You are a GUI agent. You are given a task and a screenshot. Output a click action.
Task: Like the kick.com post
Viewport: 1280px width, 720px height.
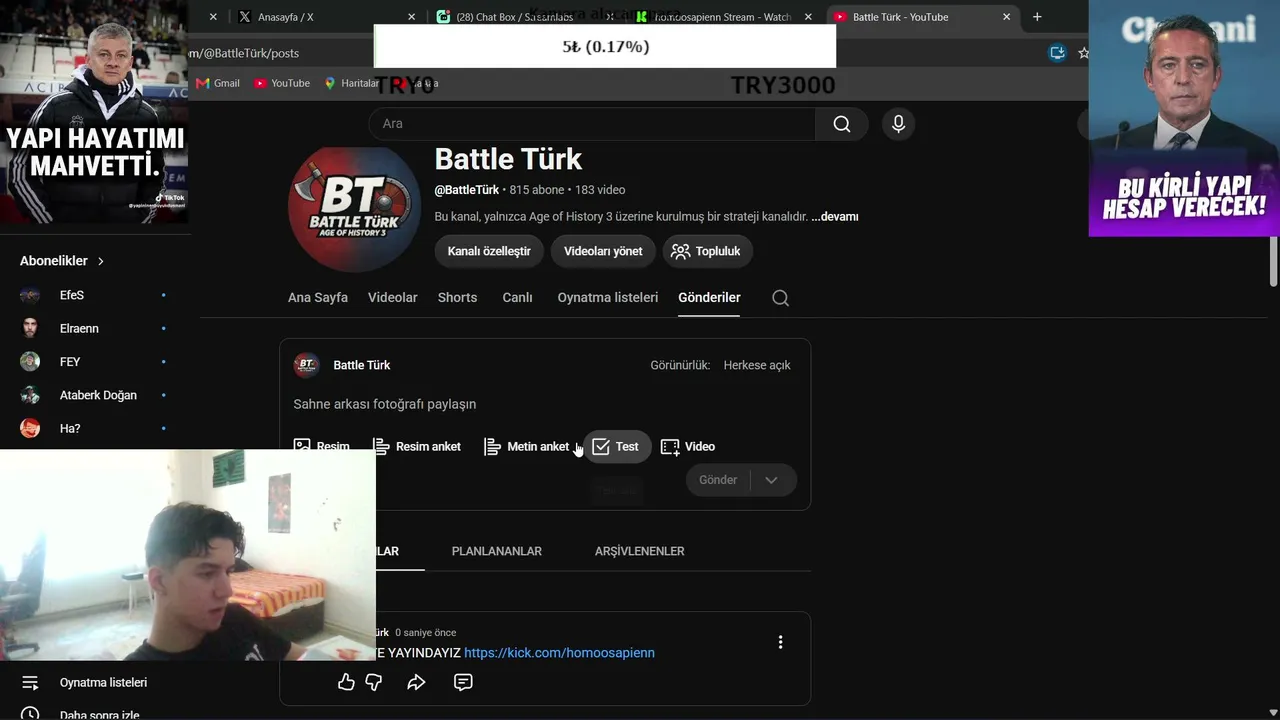pos(346,682)
